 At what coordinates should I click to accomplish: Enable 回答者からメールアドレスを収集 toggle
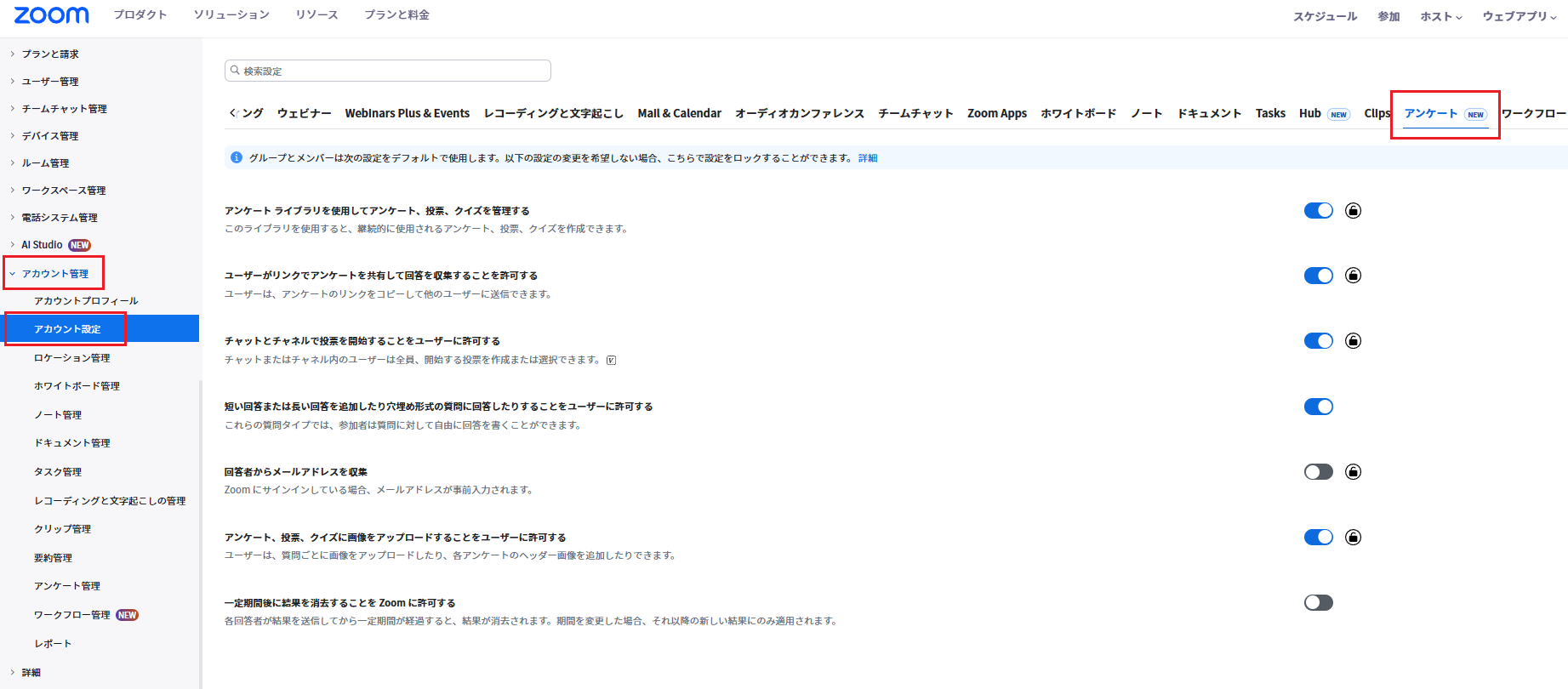(x=1318, y=472)
